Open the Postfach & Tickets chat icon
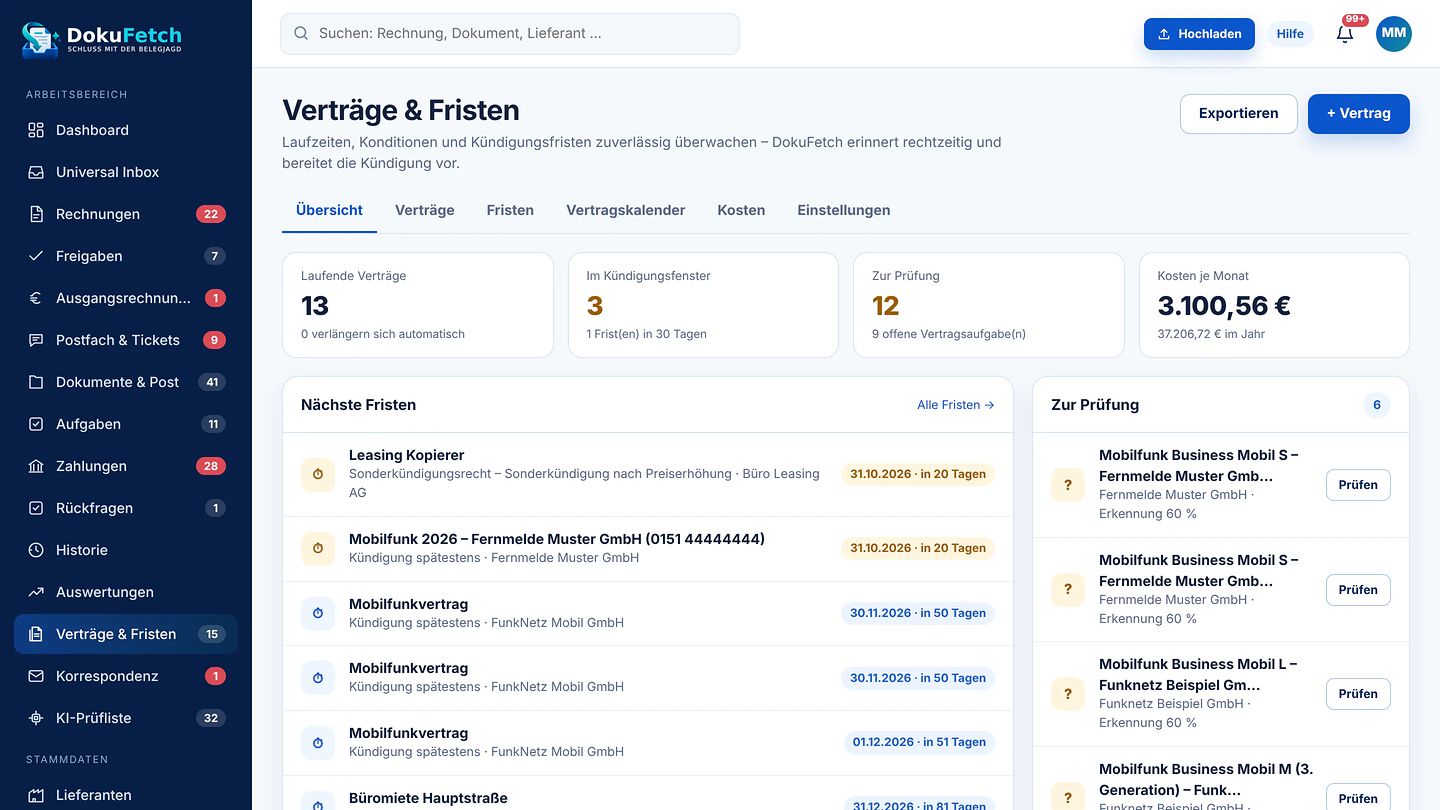This screenshot has height=810, width=1440. click(x=36, y=340)
